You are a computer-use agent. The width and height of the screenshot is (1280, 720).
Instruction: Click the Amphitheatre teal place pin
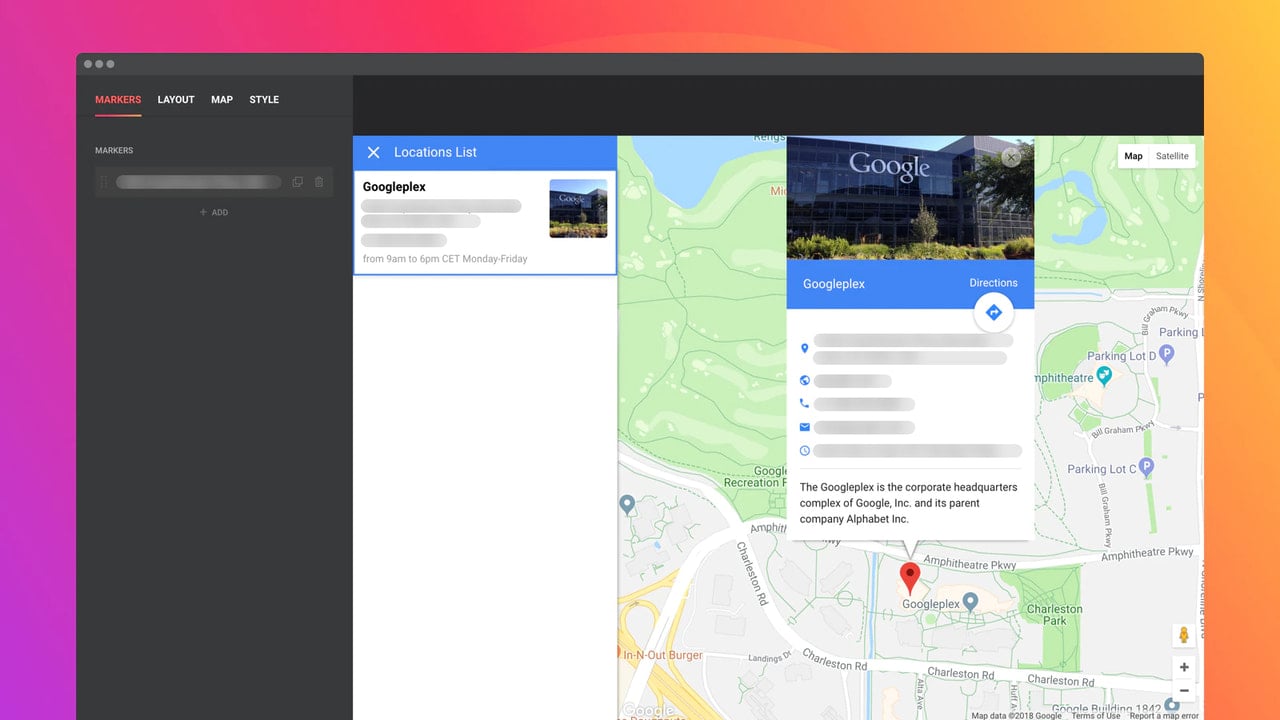[1104, 376]
